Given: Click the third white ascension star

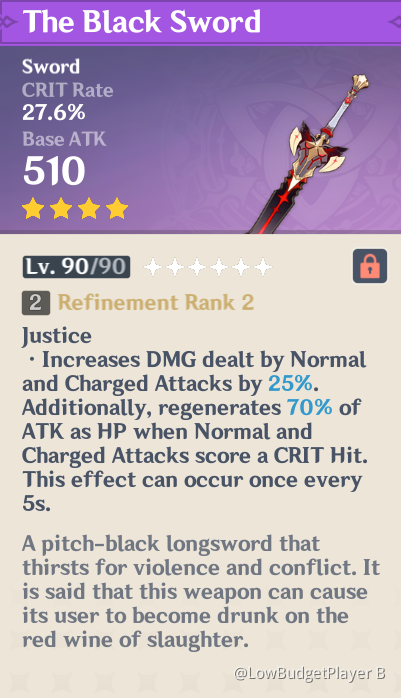Looking at the screenshot, I should [197, 267].
